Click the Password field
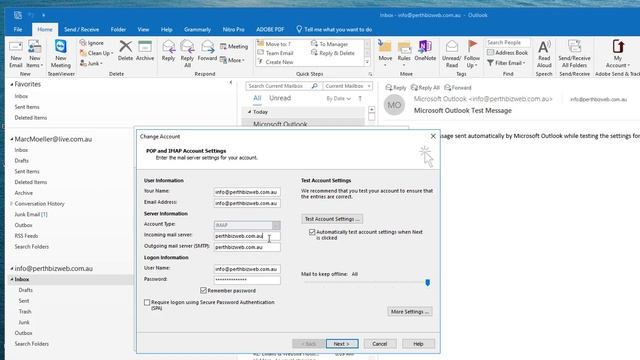 [x=247, y=280]
